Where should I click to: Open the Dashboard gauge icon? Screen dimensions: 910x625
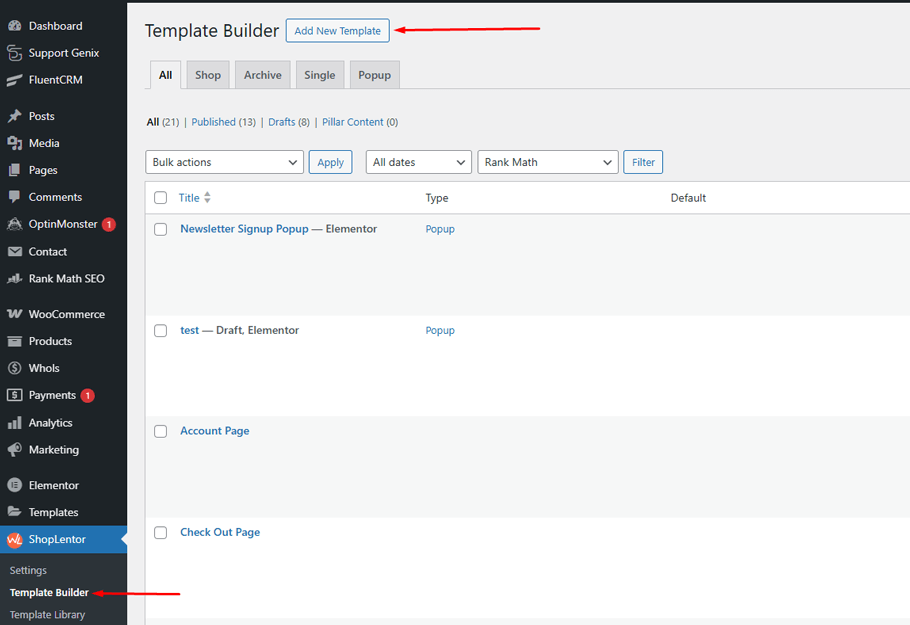(x=15, y=26)
